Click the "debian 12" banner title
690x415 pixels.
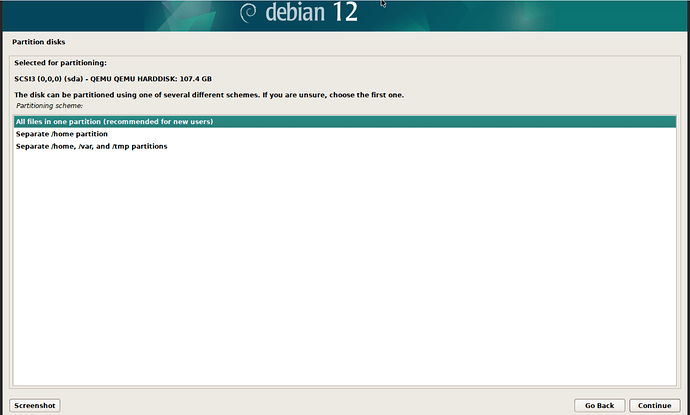(x=312, y=12)
